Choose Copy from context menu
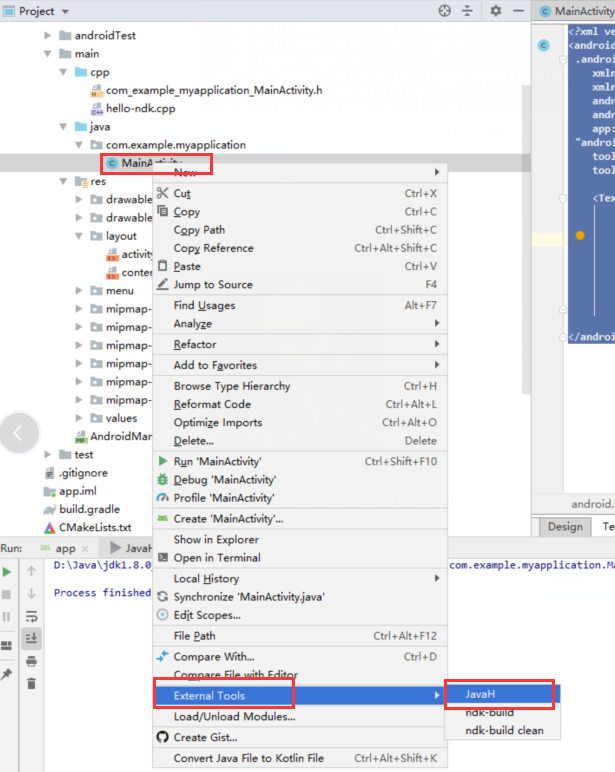Screen dimensions: 615x772 point(300,212)
